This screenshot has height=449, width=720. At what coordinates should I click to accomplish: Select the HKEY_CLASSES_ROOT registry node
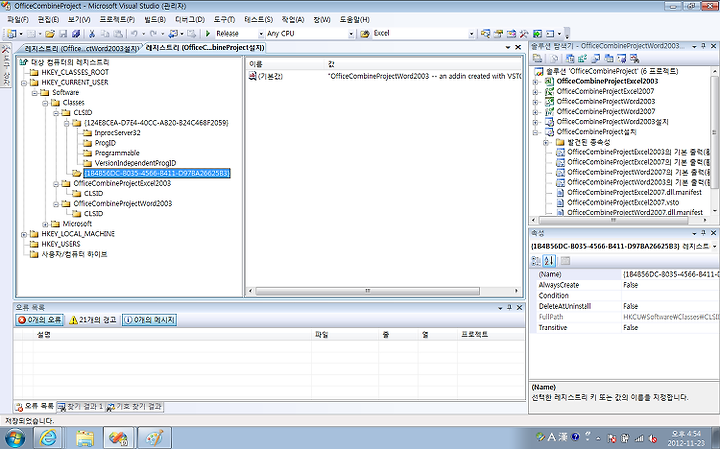[75, 72]
